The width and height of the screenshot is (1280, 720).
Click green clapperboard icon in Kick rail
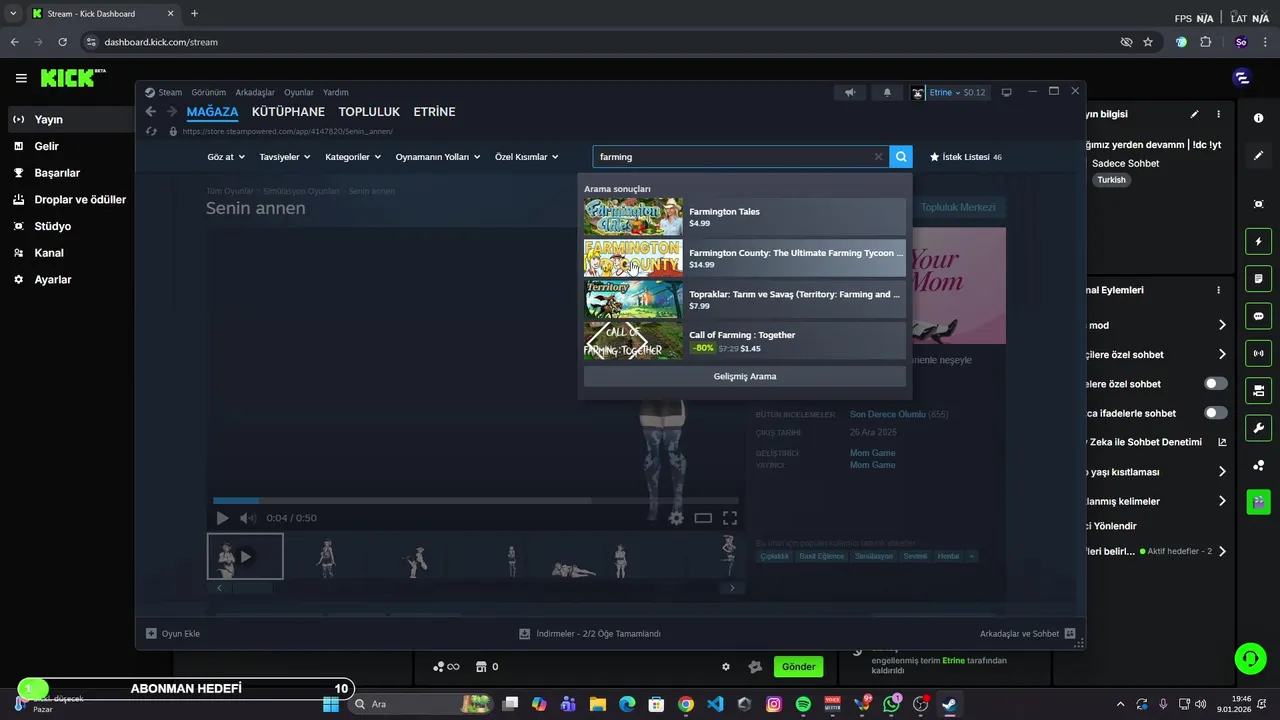click(1258, 502)
